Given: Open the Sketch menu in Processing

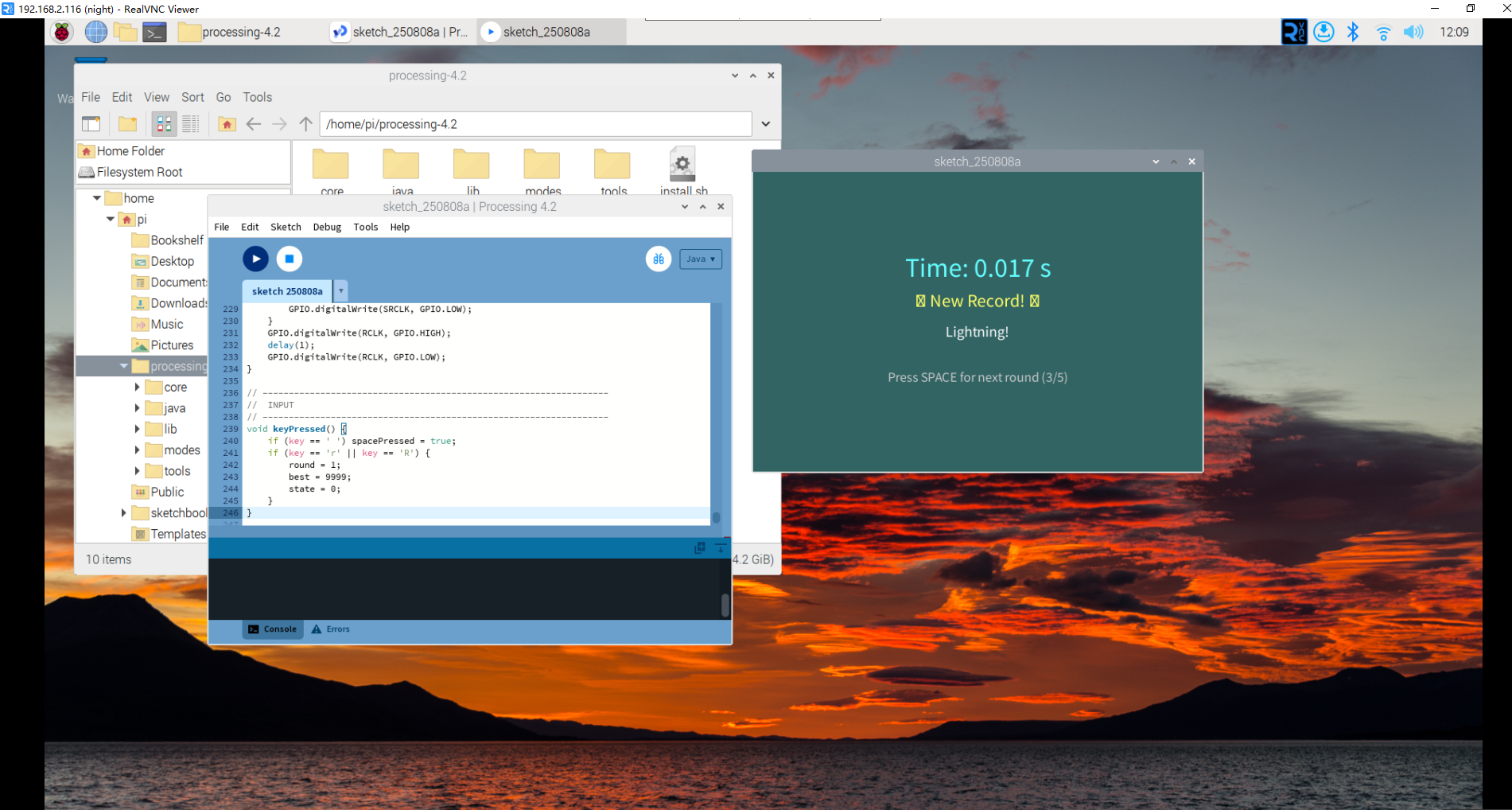Looking at the screenshot, I should point(286,227).
